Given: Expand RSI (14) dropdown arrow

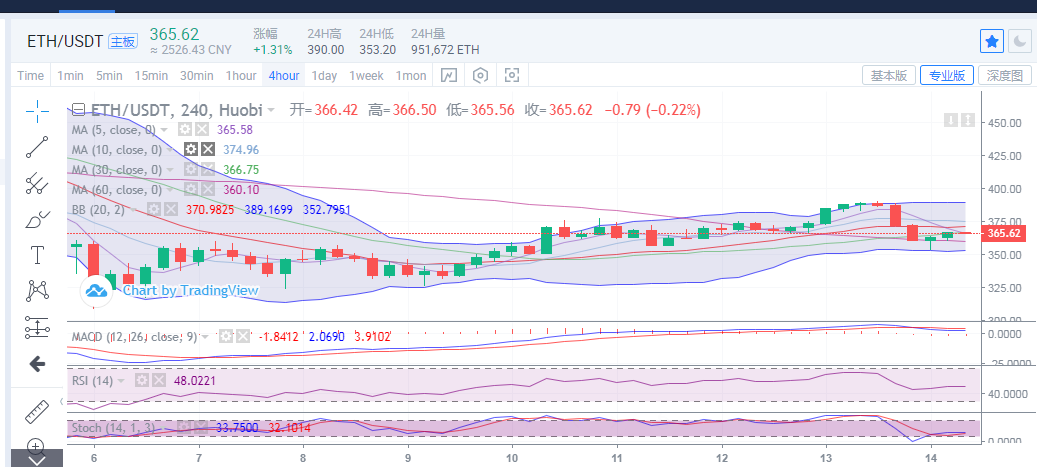Looking at the screenshot, I should pyautogui.click(x=121, y=381).
